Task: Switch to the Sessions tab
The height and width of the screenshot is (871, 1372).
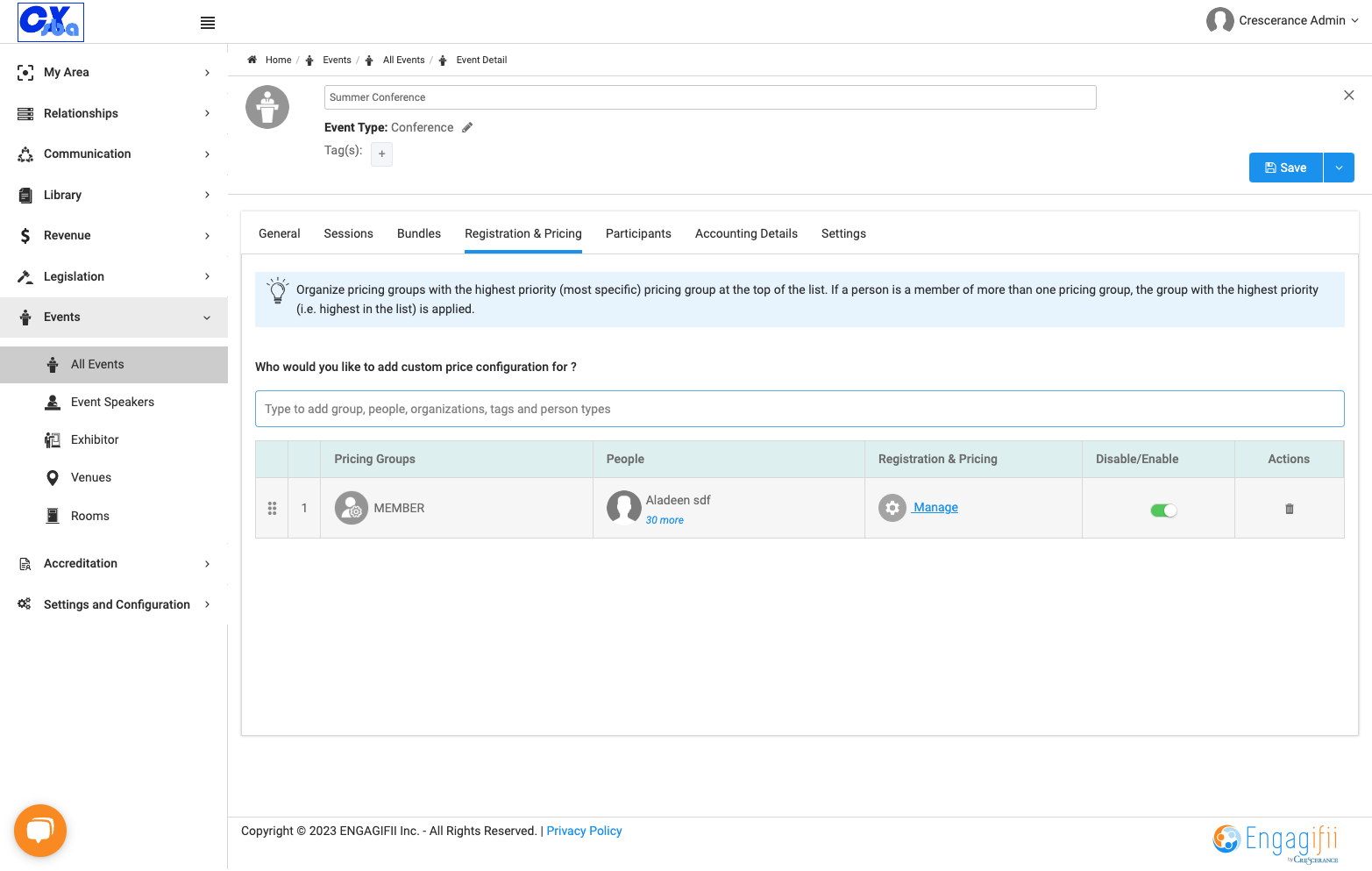Action: click(x=348, y=233)
